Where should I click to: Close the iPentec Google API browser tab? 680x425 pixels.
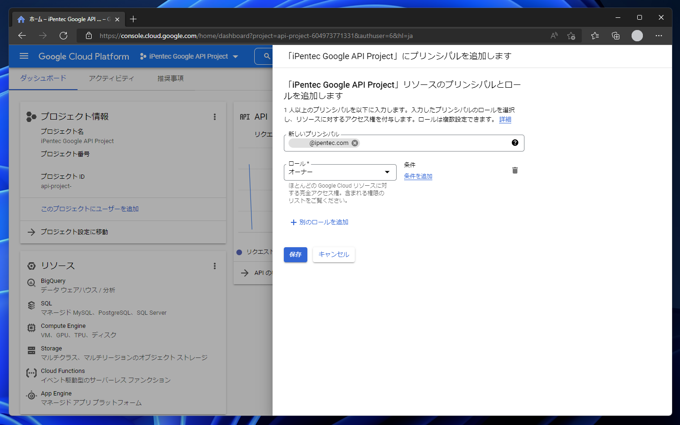(117, 20)
